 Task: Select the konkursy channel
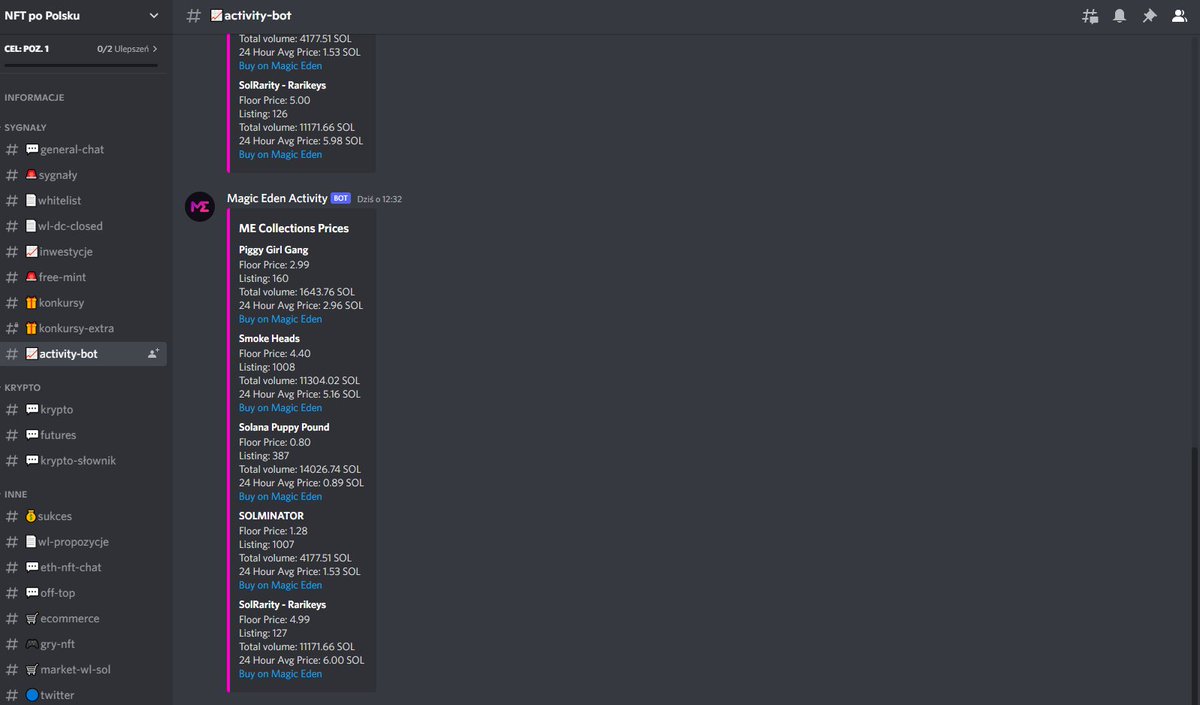click(84, 303)
